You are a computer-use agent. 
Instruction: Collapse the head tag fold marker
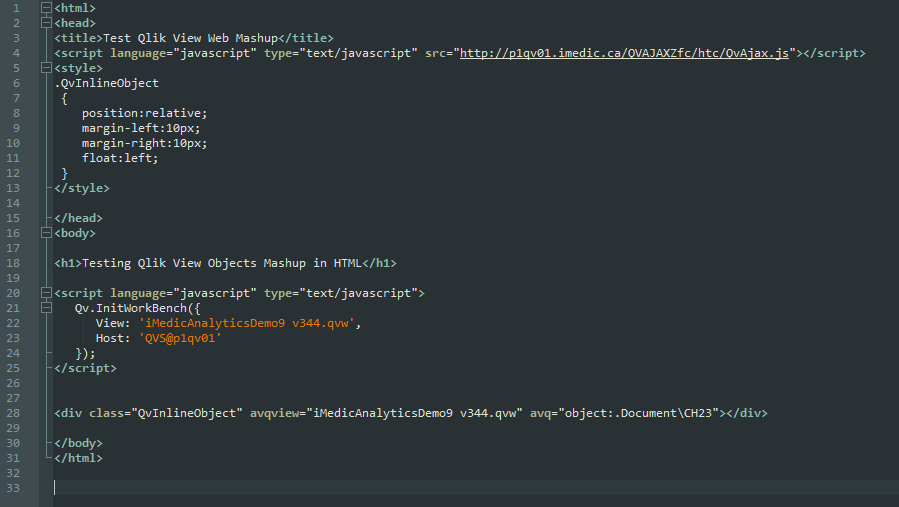pyautogui.click(x=46, y=23)
